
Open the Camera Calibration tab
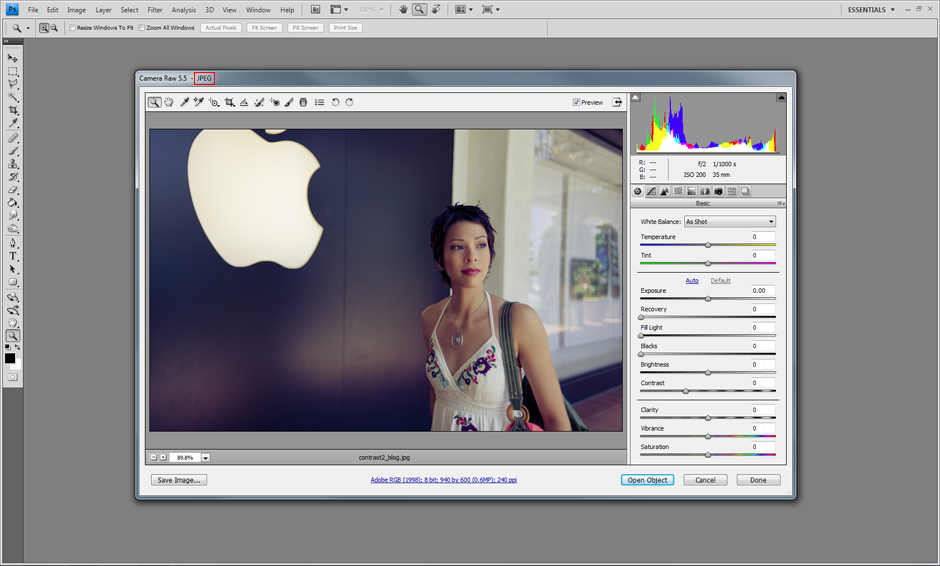click(718, 191)
